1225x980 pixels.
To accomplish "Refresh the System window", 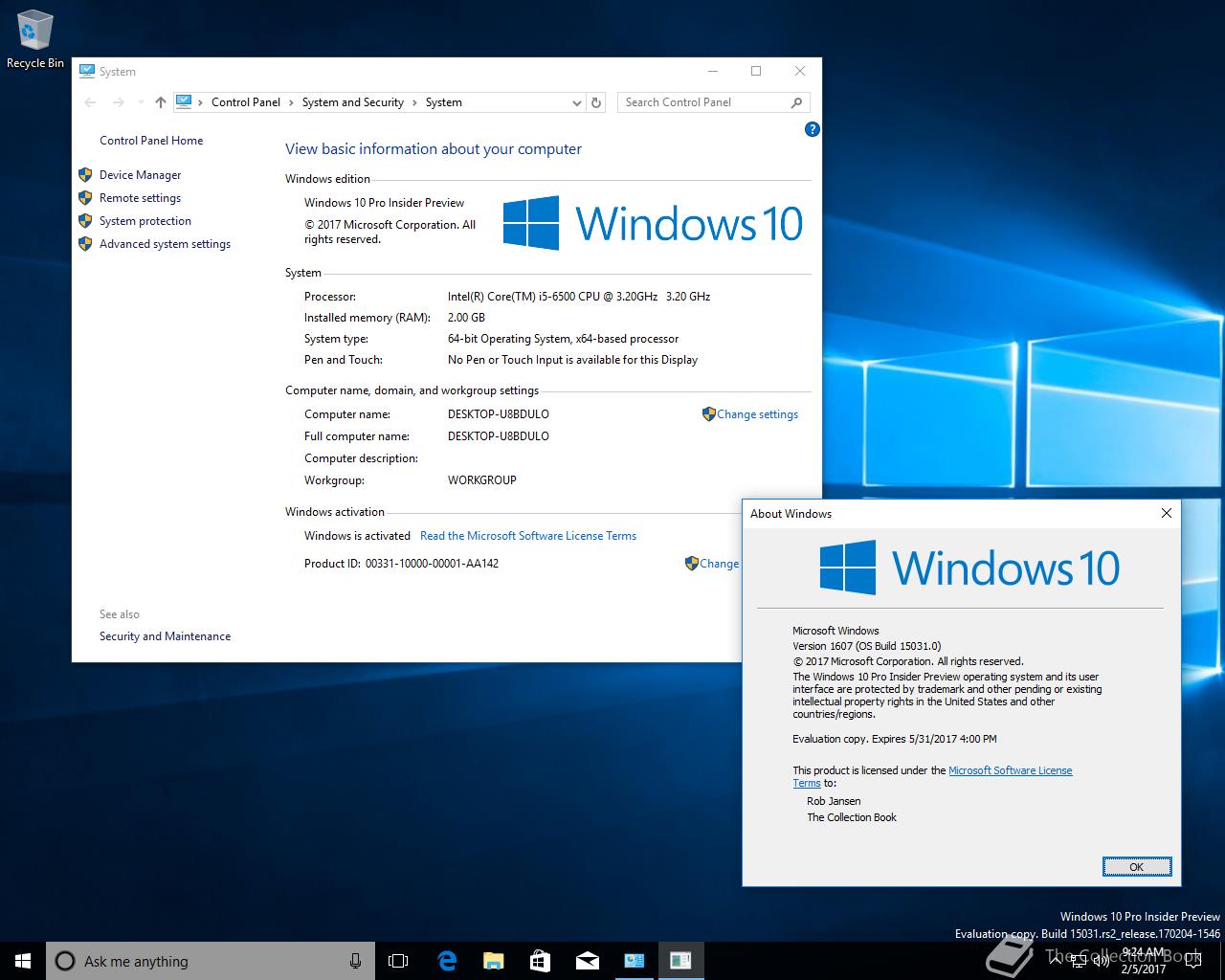I will pos(596,102).
